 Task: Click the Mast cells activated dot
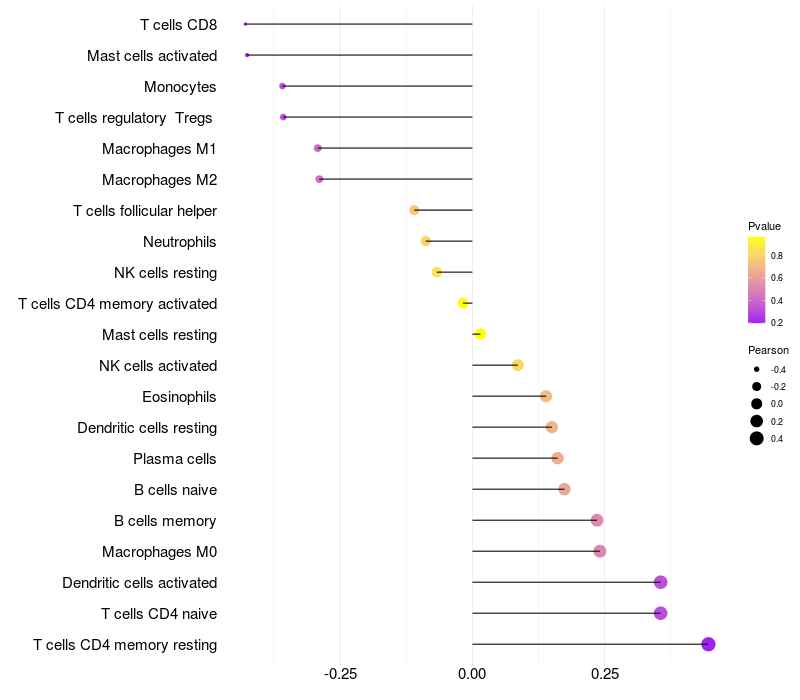click(247, 55)
